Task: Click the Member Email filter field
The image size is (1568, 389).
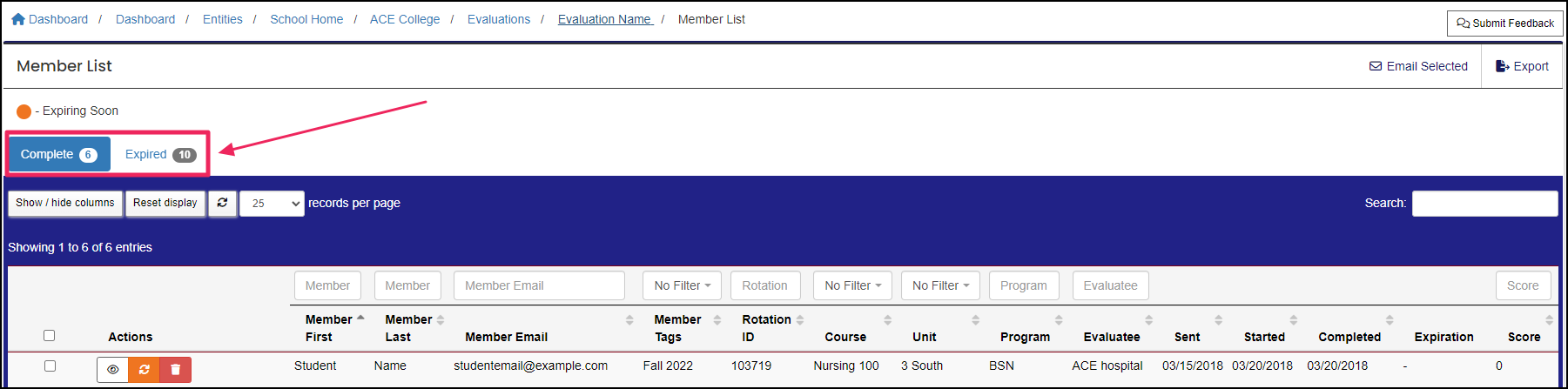Action: (539, 285)
